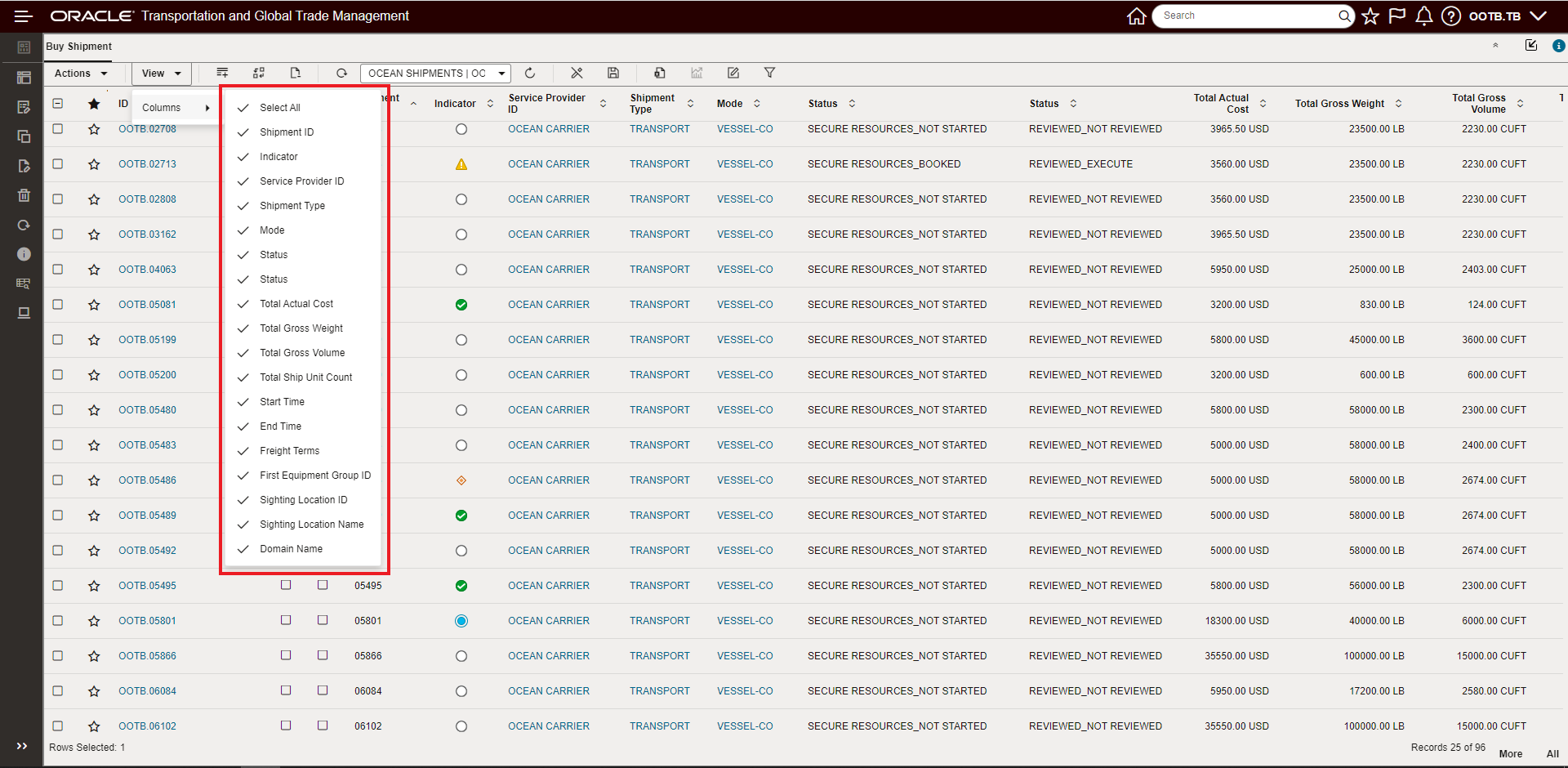Open the Help question mark icon
Viewport: 1568px width, 768px height.
pos(1450,16)
